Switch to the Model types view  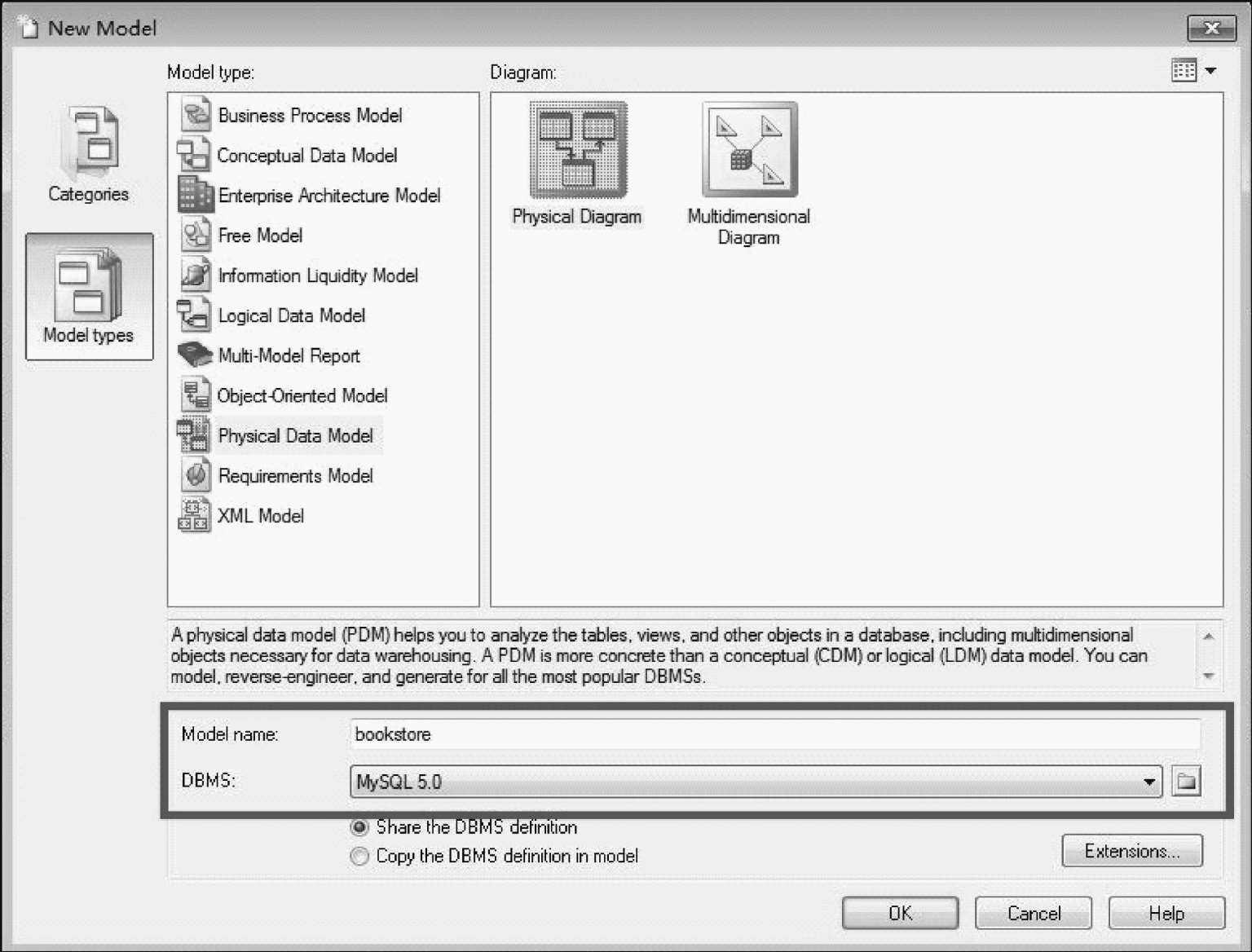point(89,297)
